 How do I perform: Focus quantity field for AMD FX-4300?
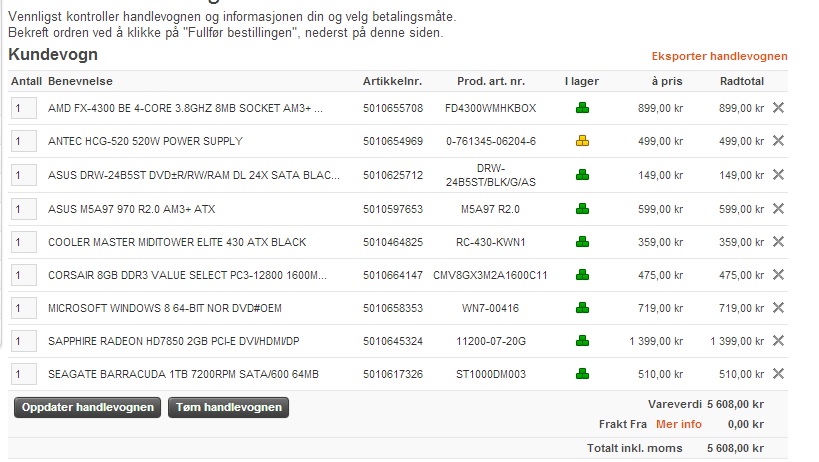coord(24,108)
